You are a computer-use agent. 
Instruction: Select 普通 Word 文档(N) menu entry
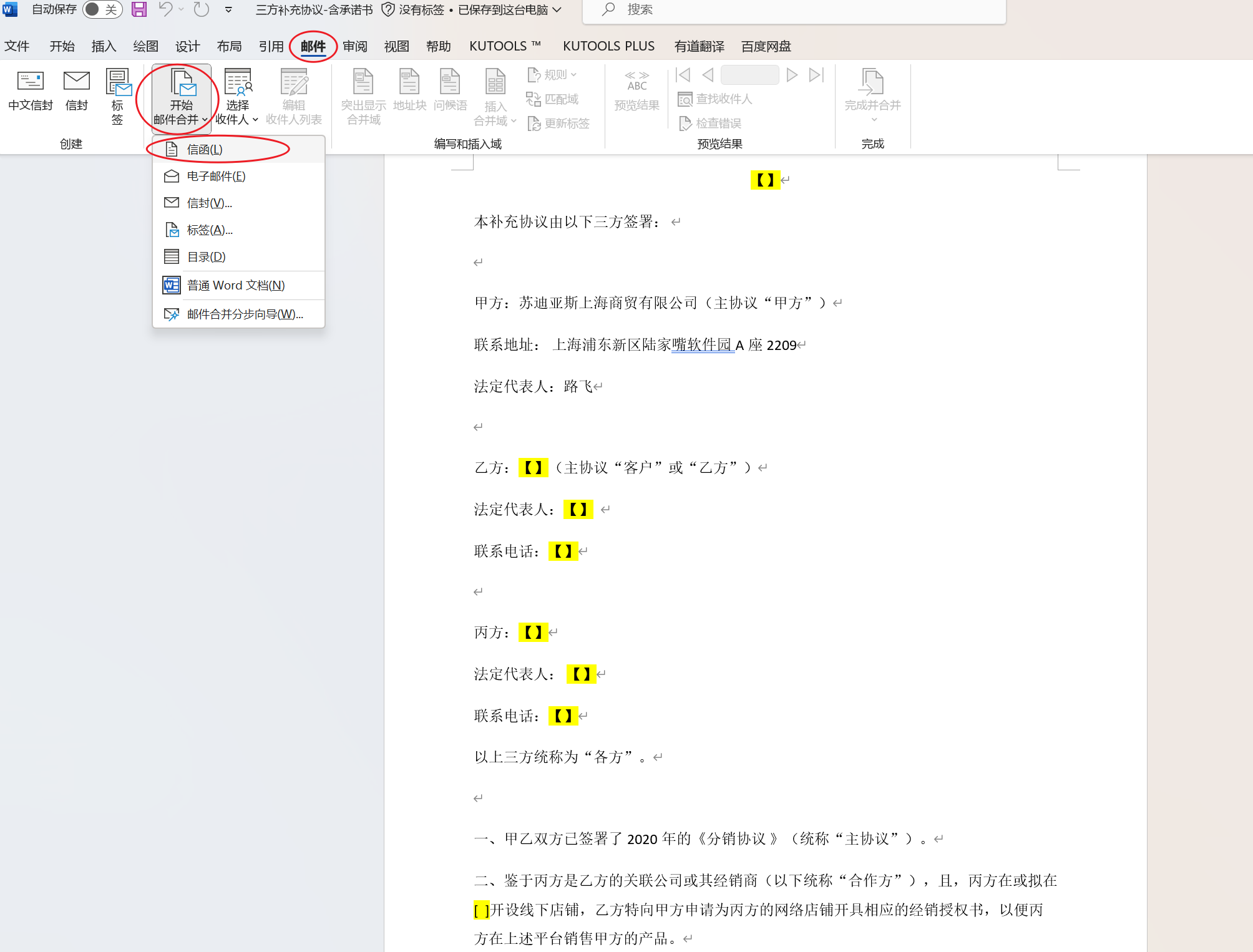click(238, 286)
